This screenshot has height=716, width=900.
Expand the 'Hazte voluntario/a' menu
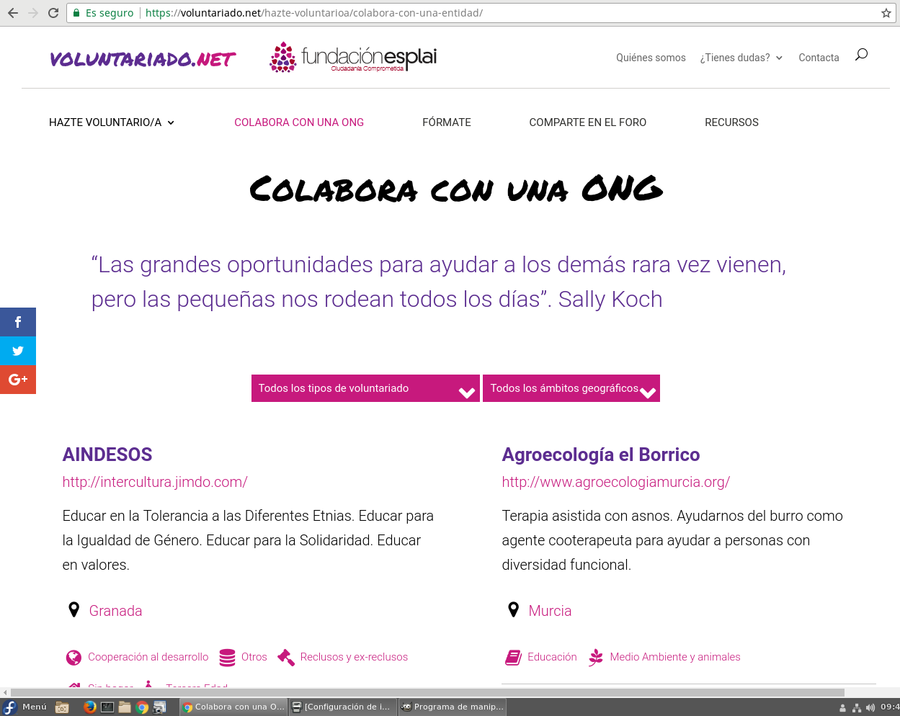[x=111, y=122]
